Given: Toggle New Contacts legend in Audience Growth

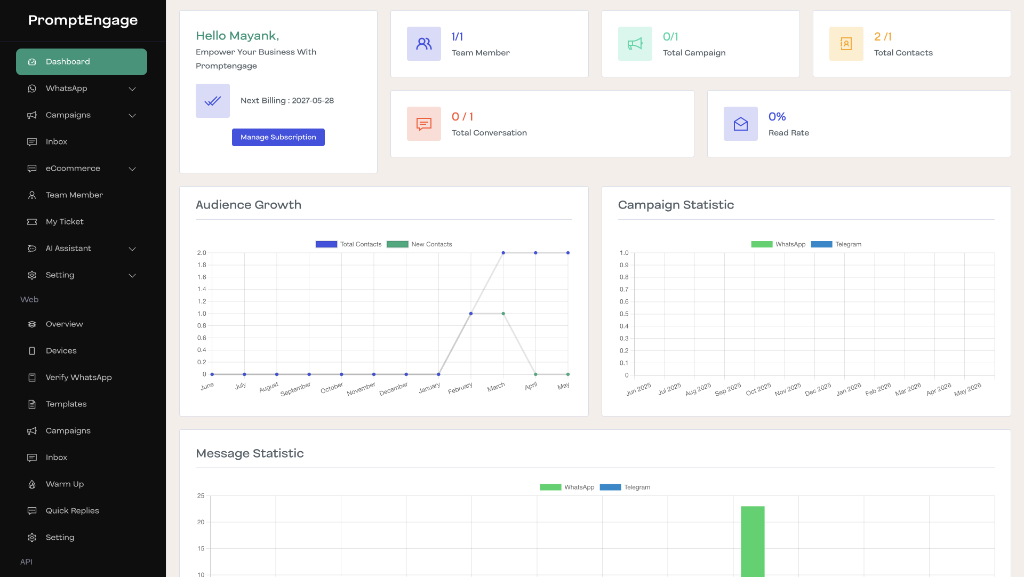Looking at the screenshot, I should pyautogui.click(x=419, y=244).
